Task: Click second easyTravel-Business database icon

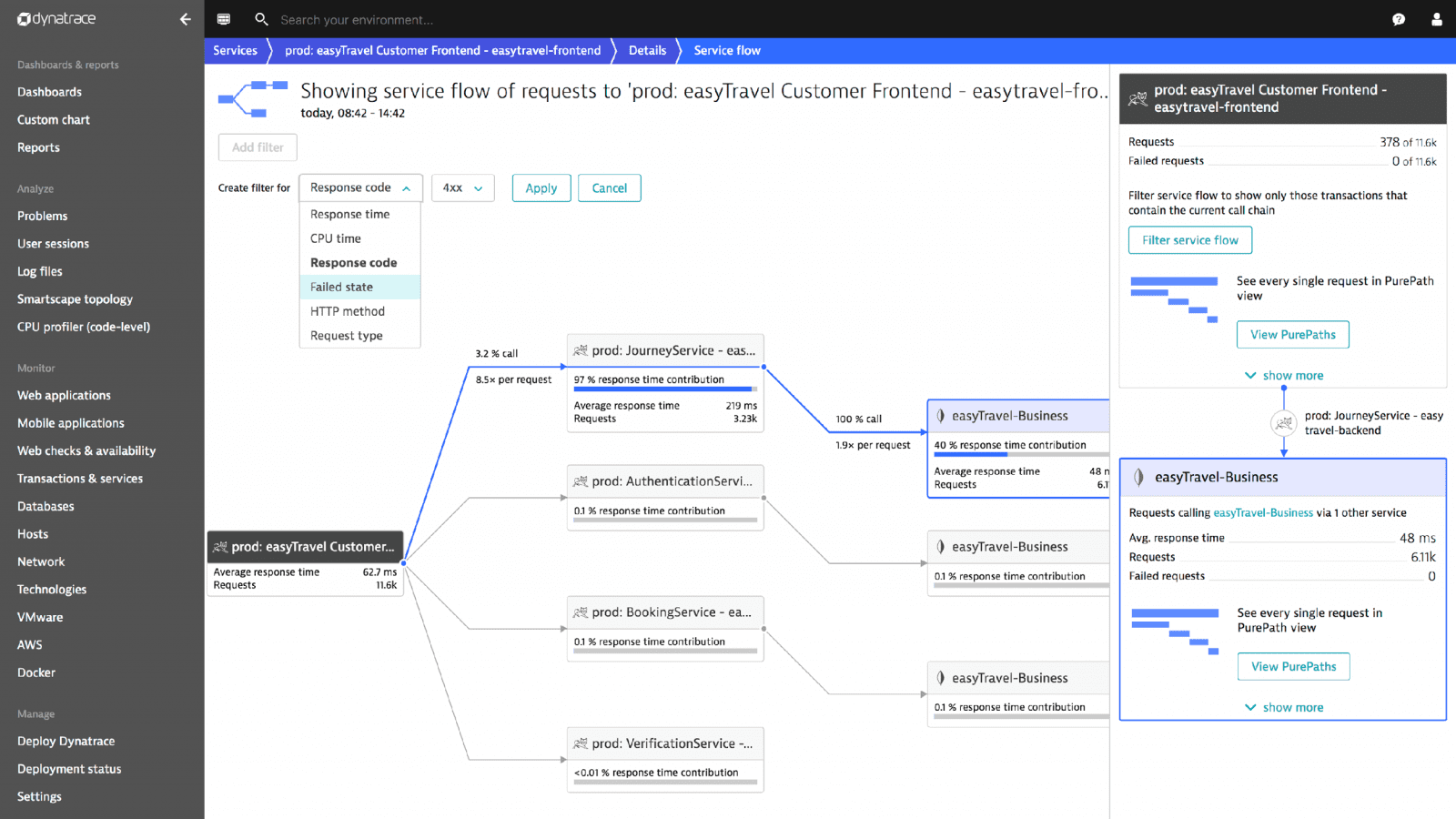Action: point(941,547)
